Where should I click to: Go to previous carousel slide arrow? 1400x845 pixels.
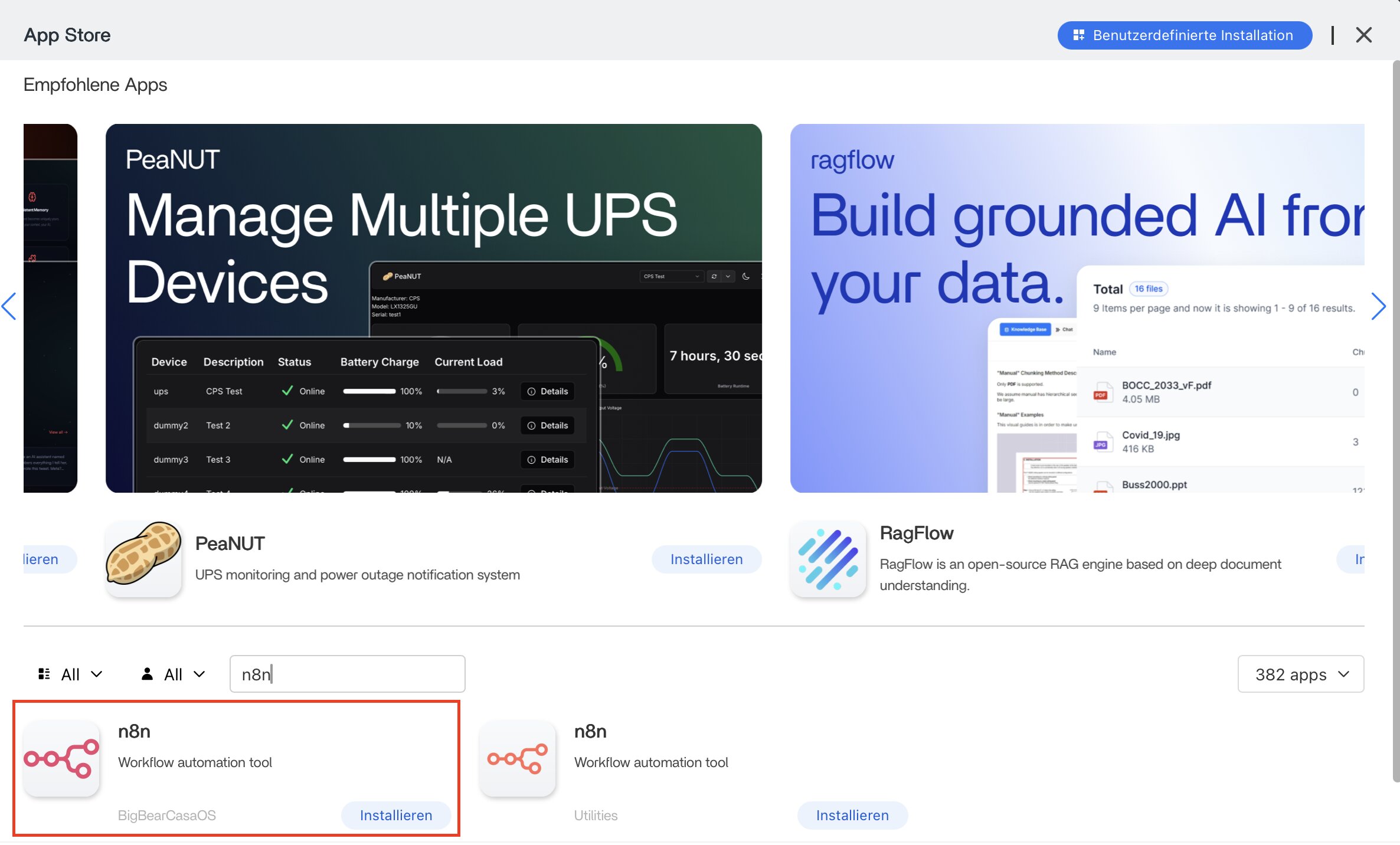click(x=9, y=306)
